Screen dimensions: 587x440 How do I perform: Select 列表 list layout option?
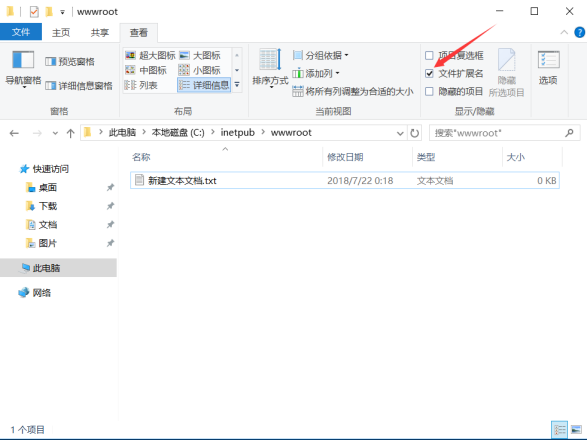pyautogui.click(x=141, y=85)
